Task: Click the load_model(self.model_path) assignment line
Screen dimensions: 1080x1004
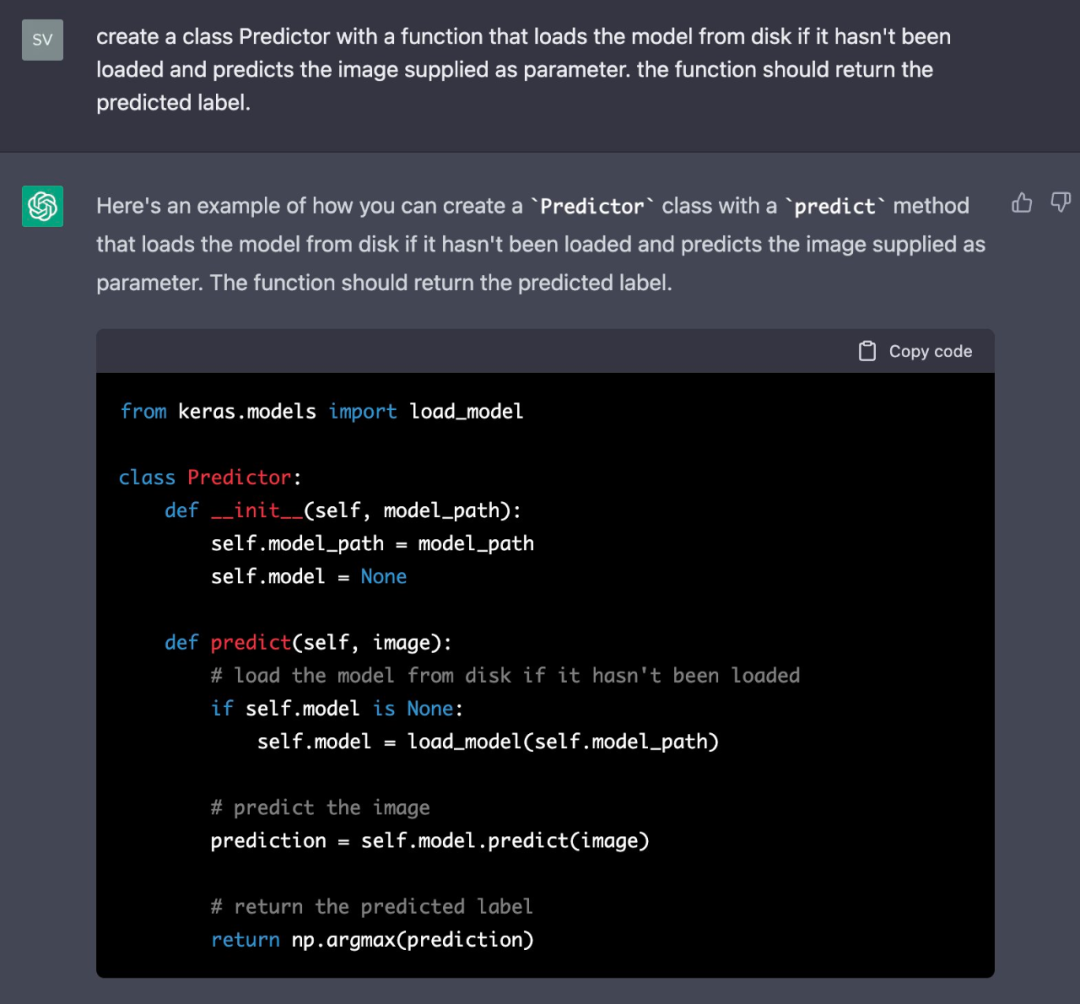Action: (x=488, y=741)
